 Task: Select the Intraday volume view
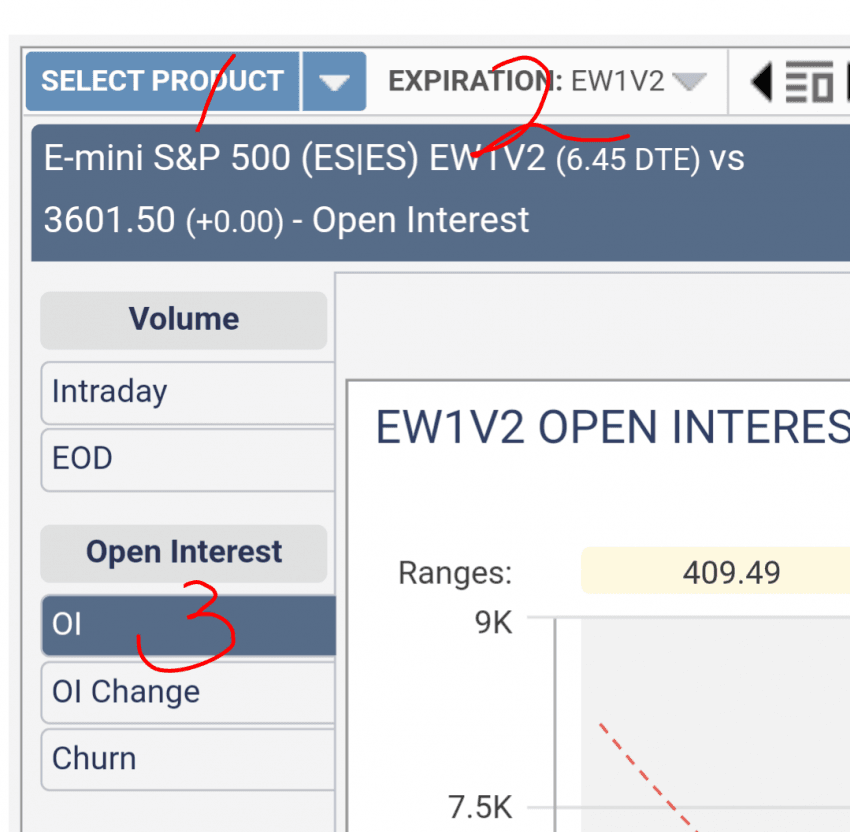click(186, 392)
